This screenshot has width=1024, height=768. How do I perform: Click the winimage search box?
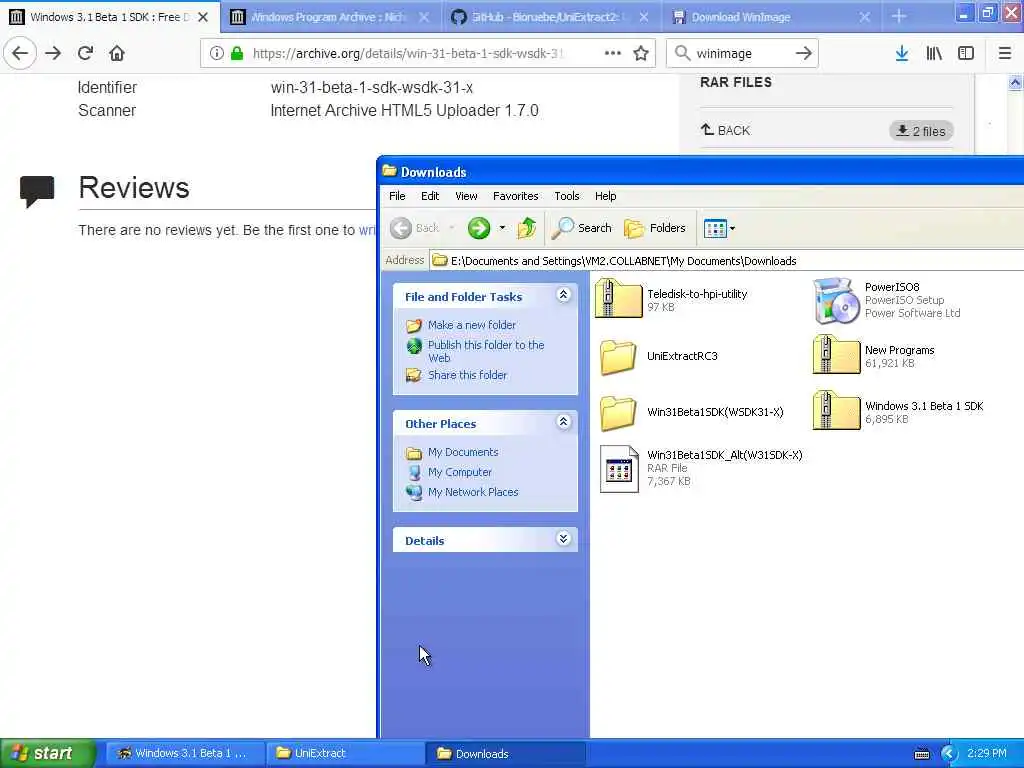click(741, 54)
